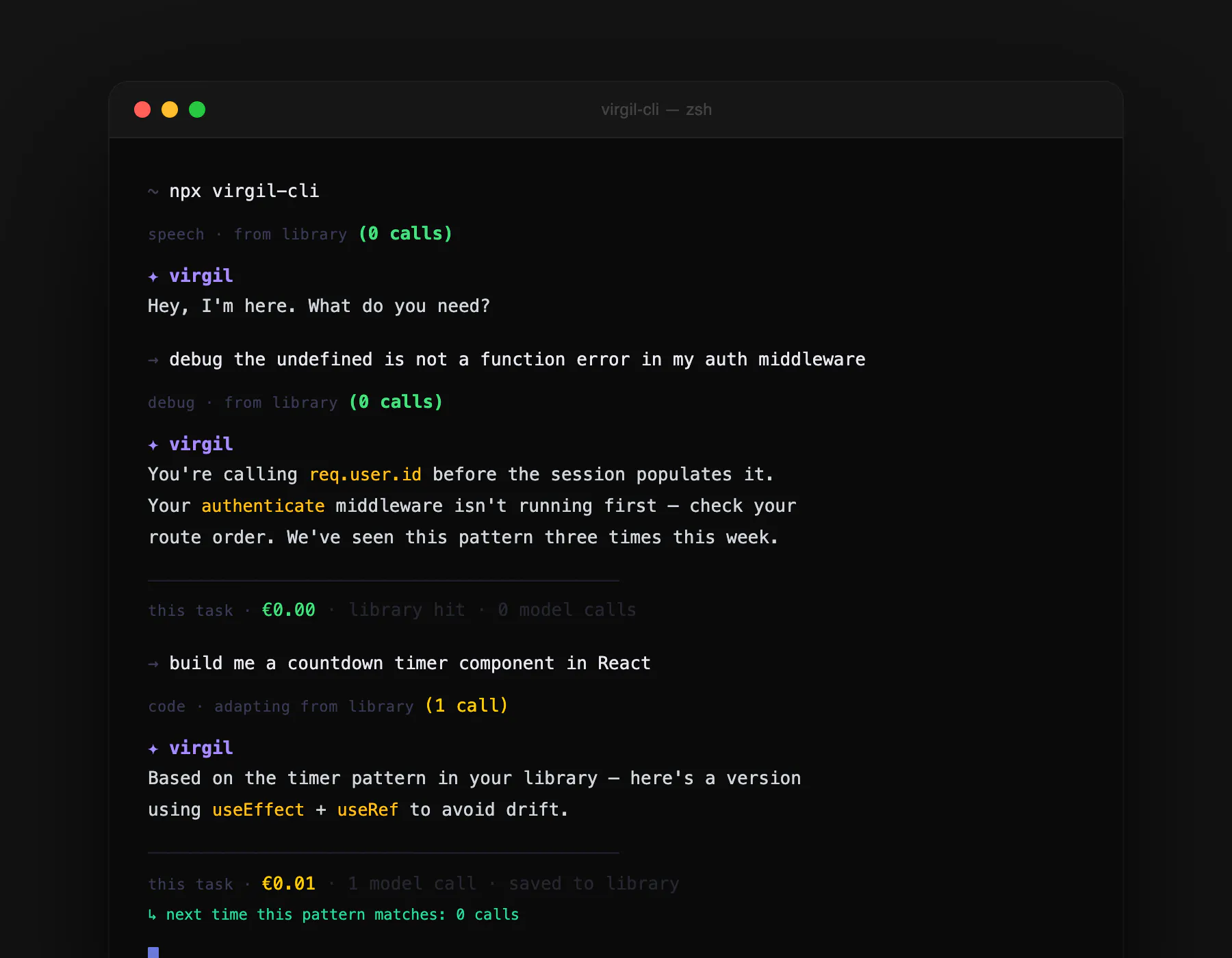
Task: Click the yellow '€0.01' task cost
Action: tap(289, 883)
